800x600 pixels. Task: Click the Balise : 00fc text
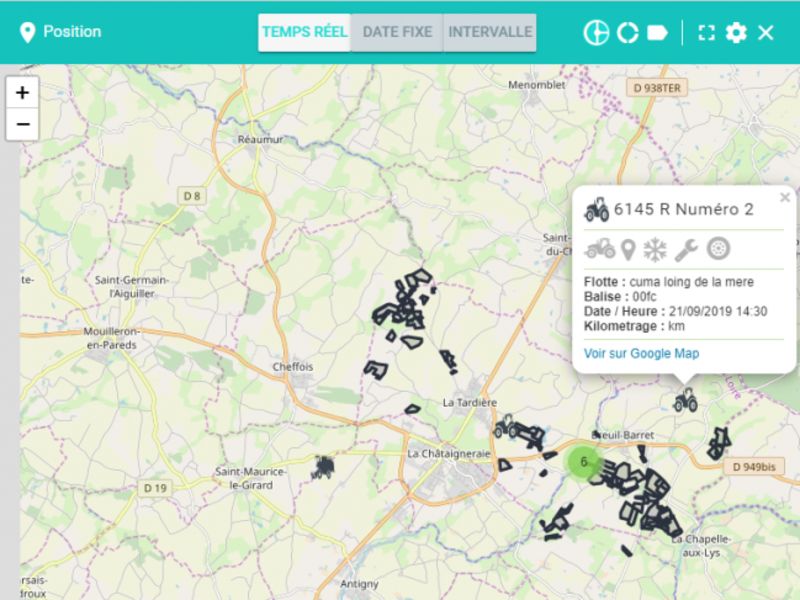click(620, 296)
